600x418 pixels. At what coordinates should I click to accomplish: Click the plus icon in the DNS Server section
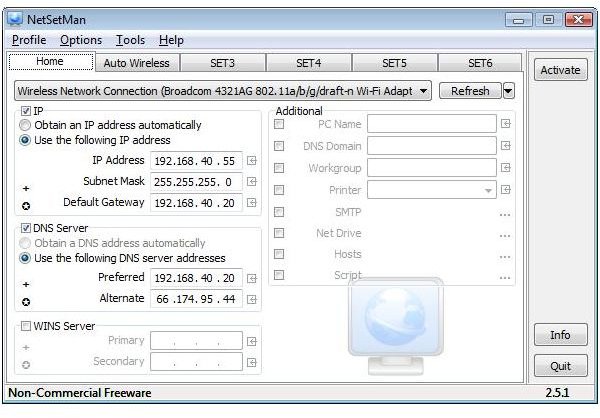[26, 284]
